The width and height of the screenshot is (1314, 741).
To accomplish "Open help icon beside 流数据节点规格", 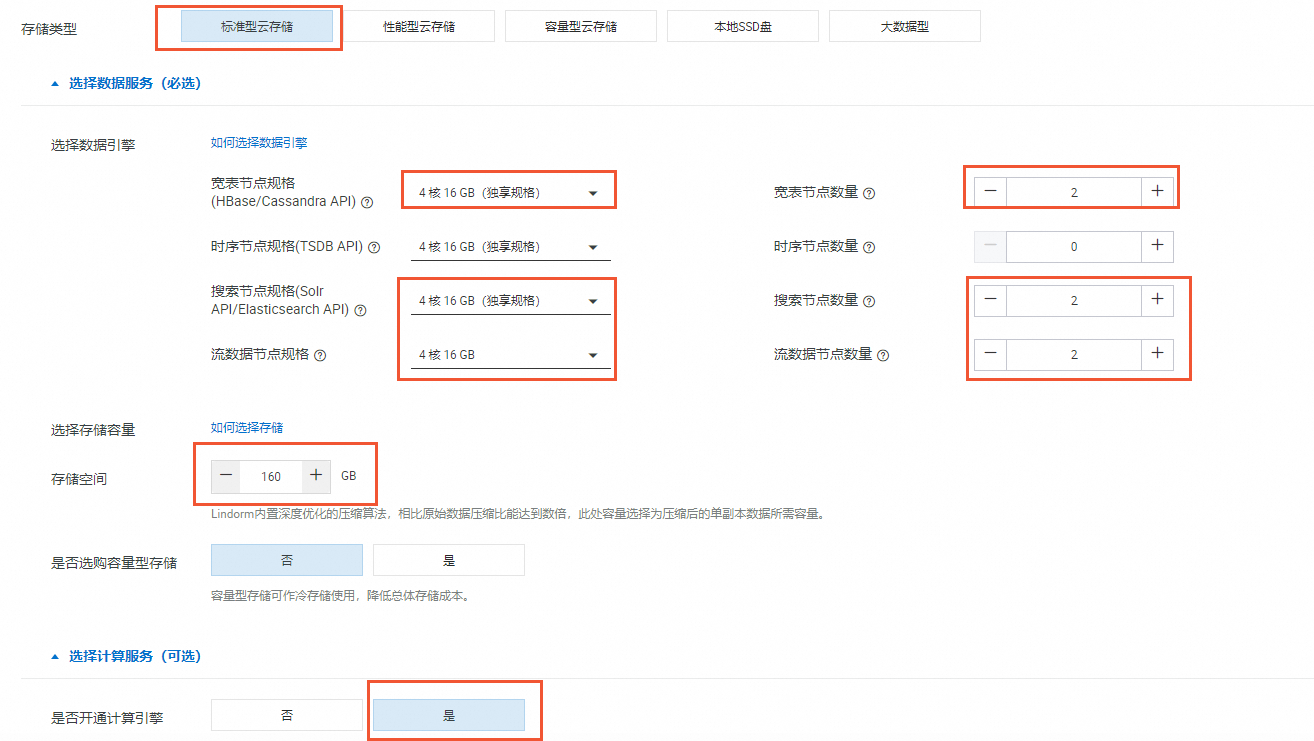I will (320, 355).
